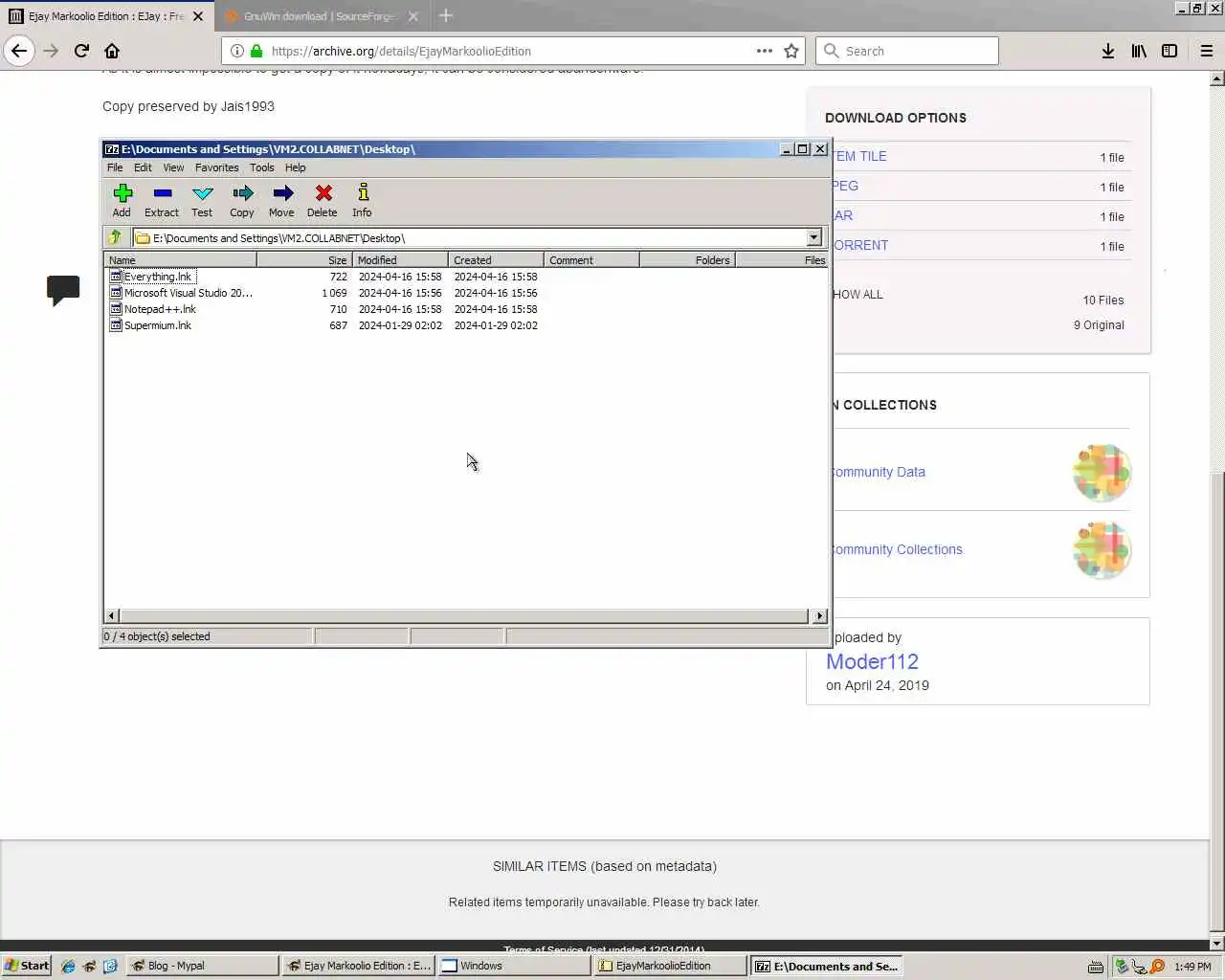This screenshot has width=1225, height=980.
Task: Click browser Forward button
Action: [51, 51]
